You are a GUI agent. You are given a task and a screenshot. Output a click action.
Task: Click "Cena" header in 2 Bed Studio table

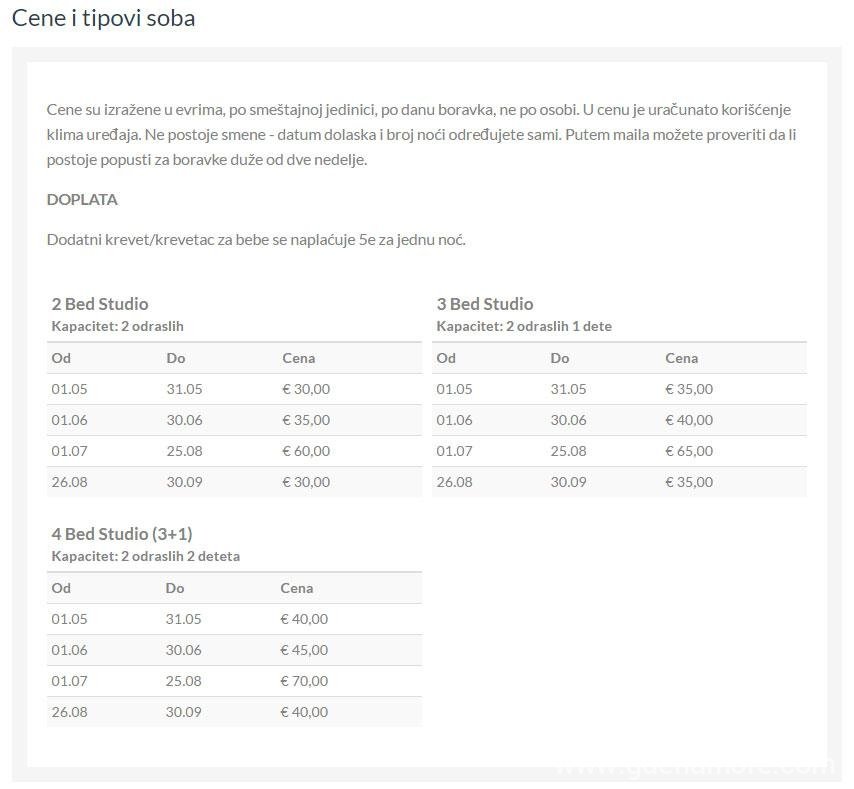point(299,358)
